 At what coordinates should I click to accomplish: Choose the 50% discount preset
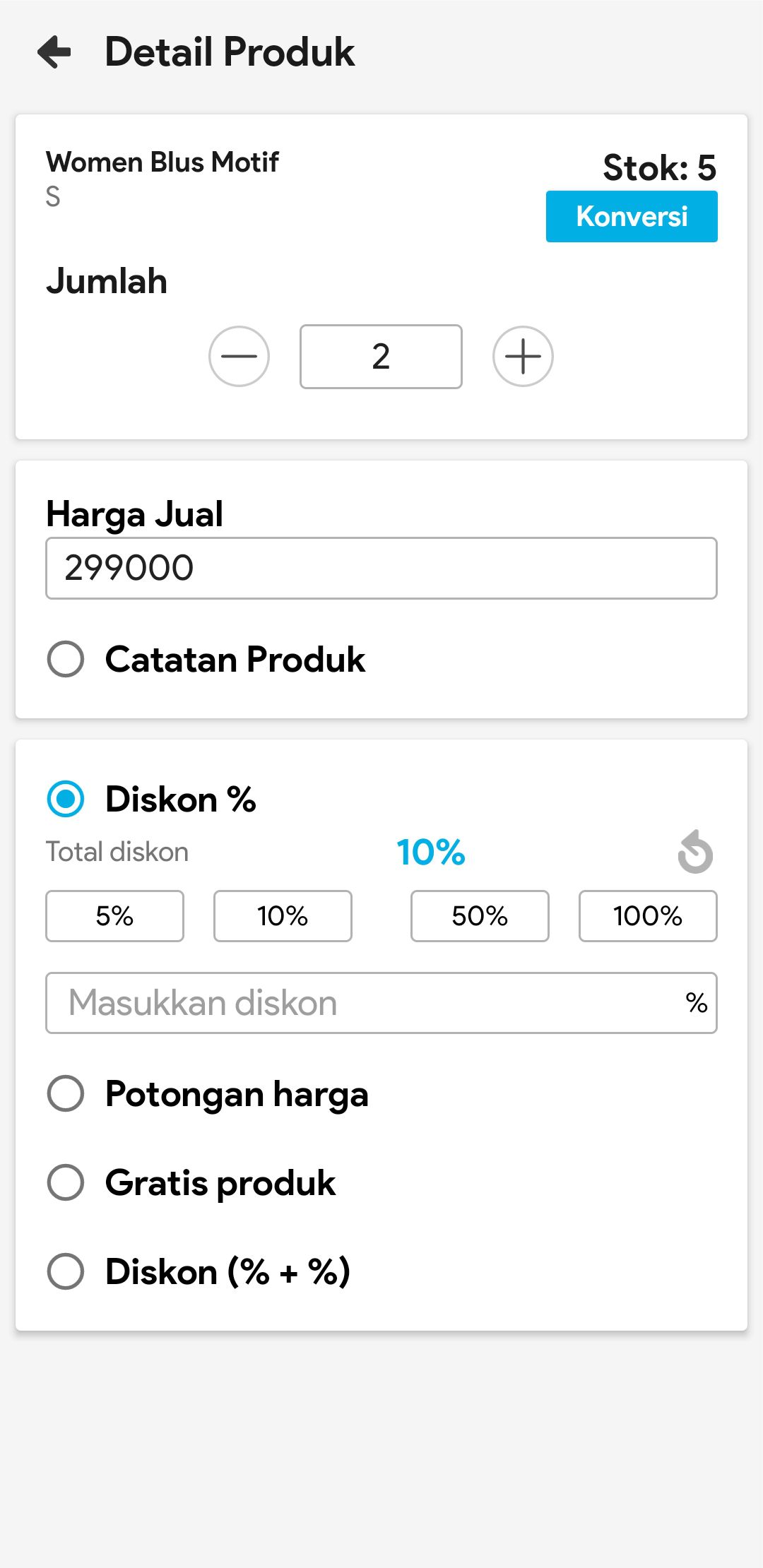[x=480, y=916]
